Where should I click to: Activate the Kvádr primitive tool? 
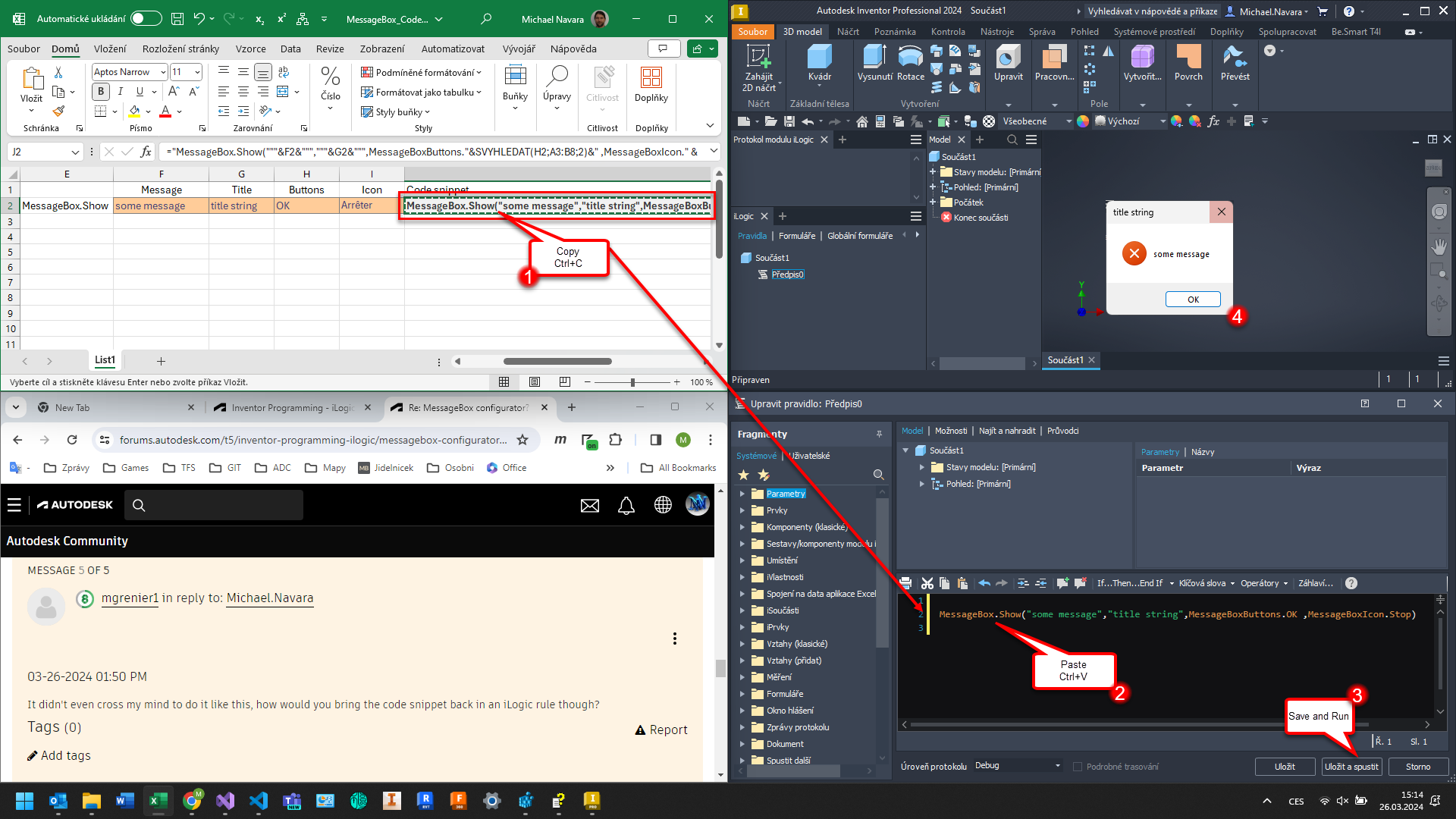point(819,61)
